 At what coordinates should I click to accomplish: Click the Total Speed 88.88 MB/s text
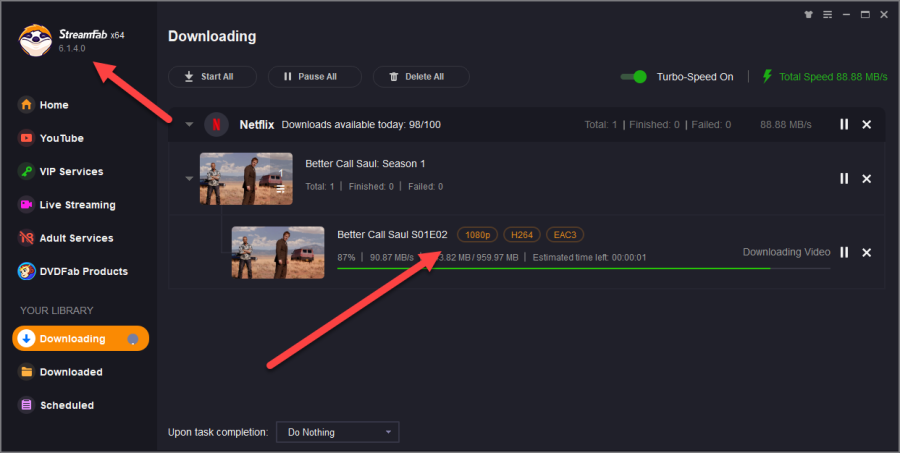click(x=833, y=77)
